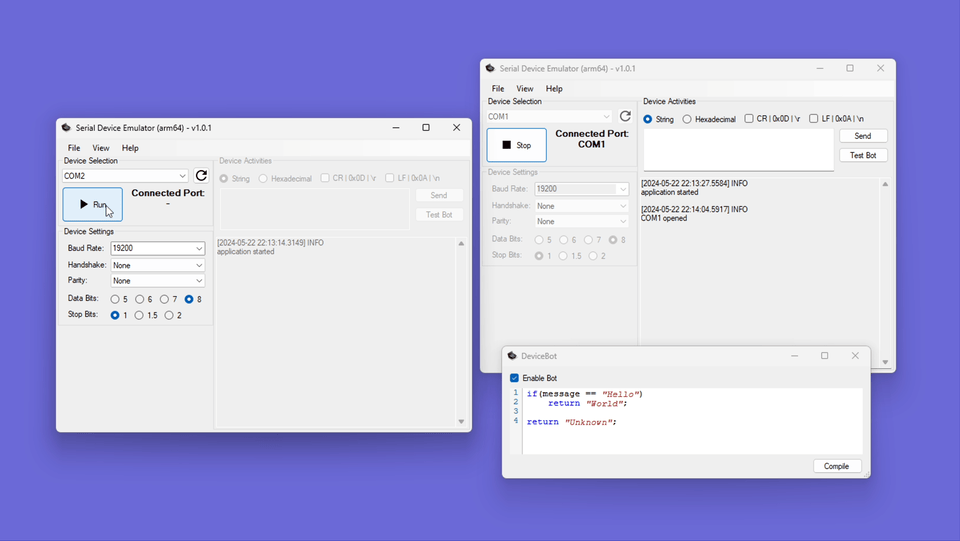
Task: Select 1.5 stop bits in left emulator window
Action: [139, 315]
